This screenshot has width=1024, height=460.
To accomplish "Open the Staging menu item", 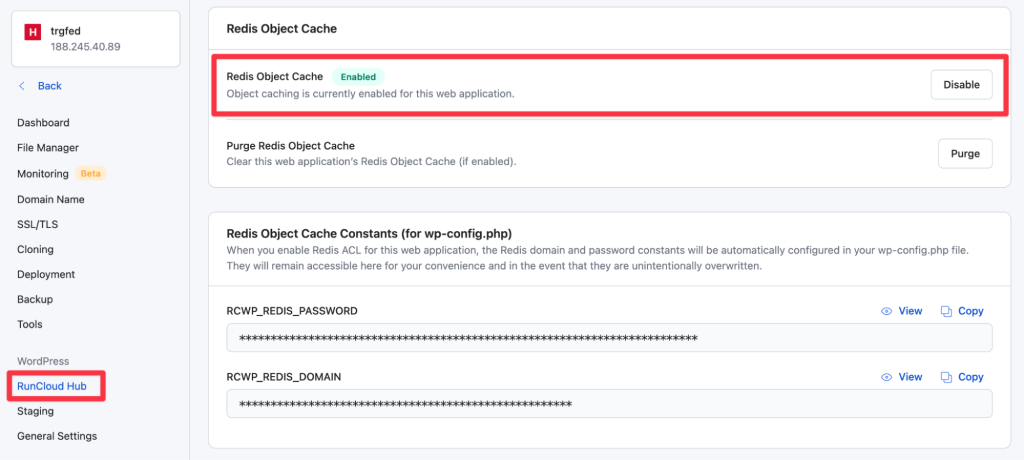I will click(35, 412).
